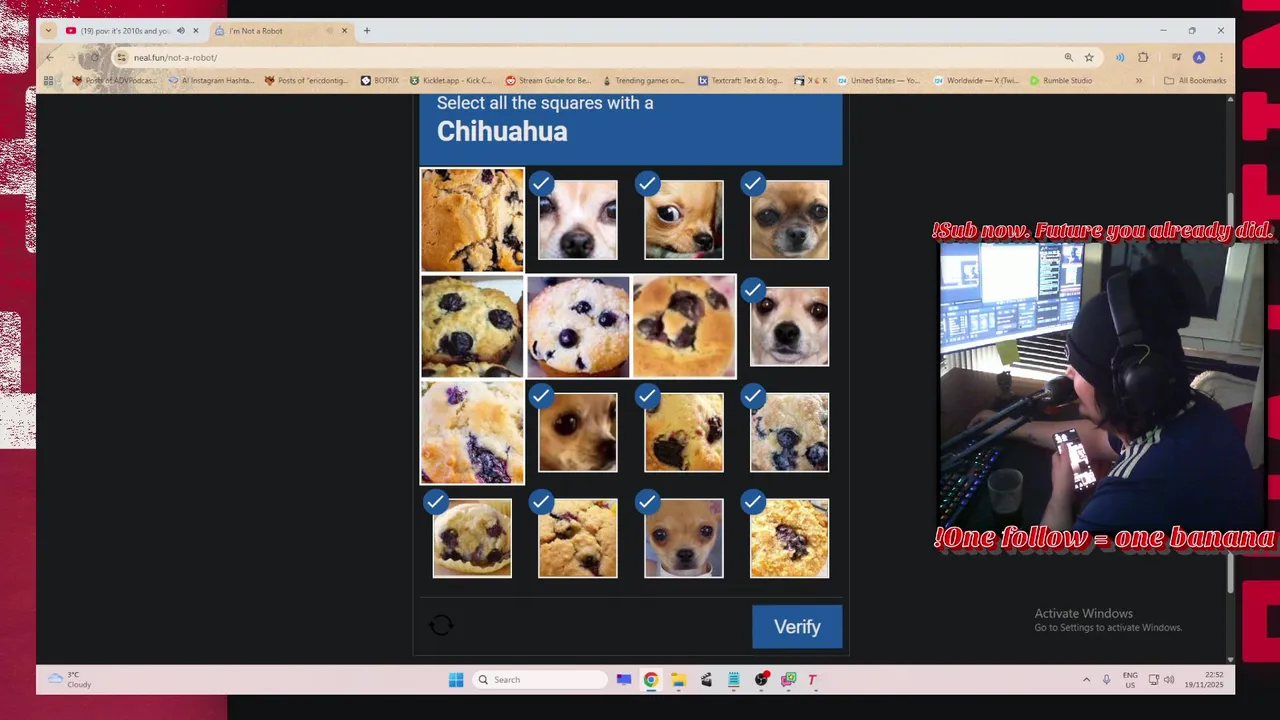Close the 'I'm Not a Robot' tab

tap(344, 31)
